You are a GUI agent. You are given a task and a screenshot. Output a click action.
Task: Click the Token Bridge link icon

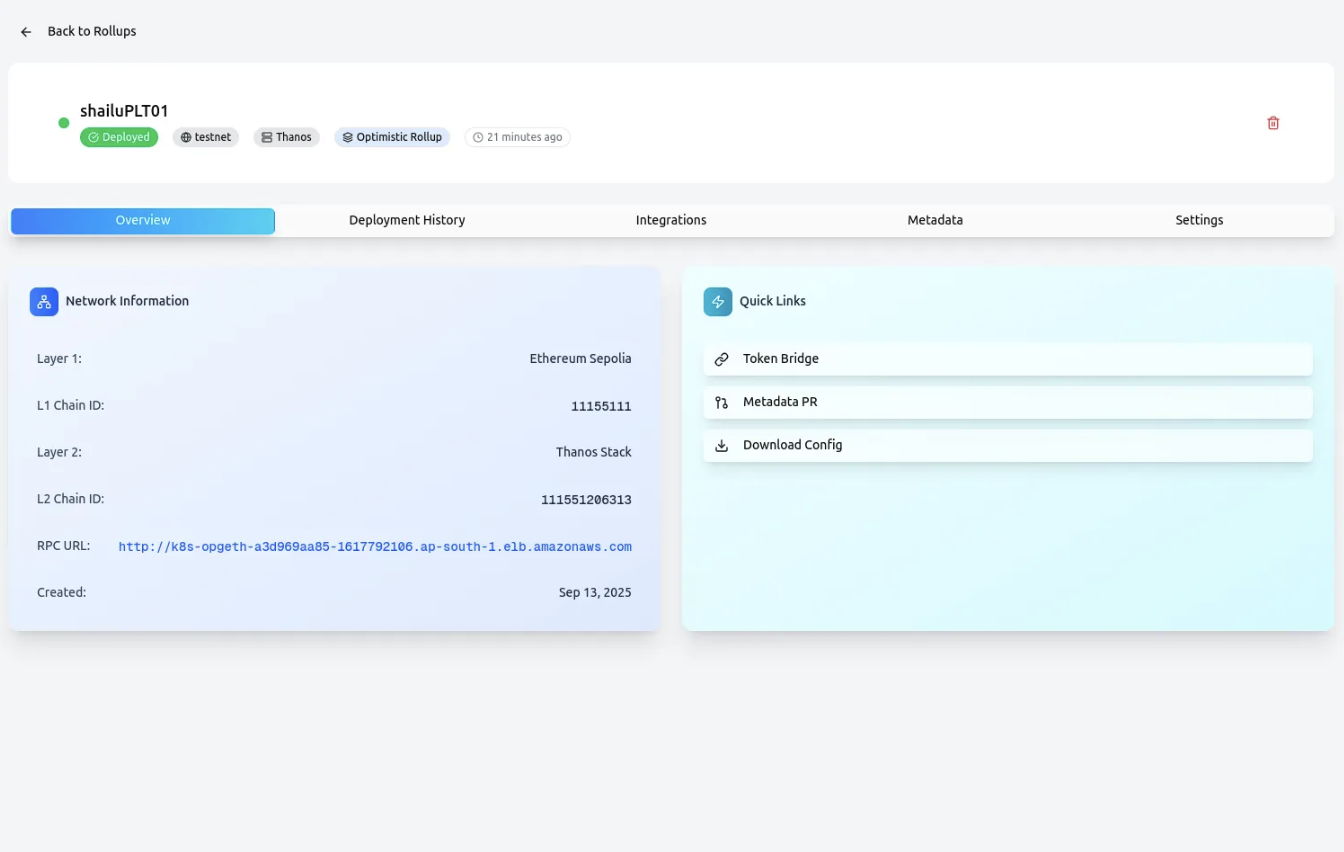coord(722,359)
